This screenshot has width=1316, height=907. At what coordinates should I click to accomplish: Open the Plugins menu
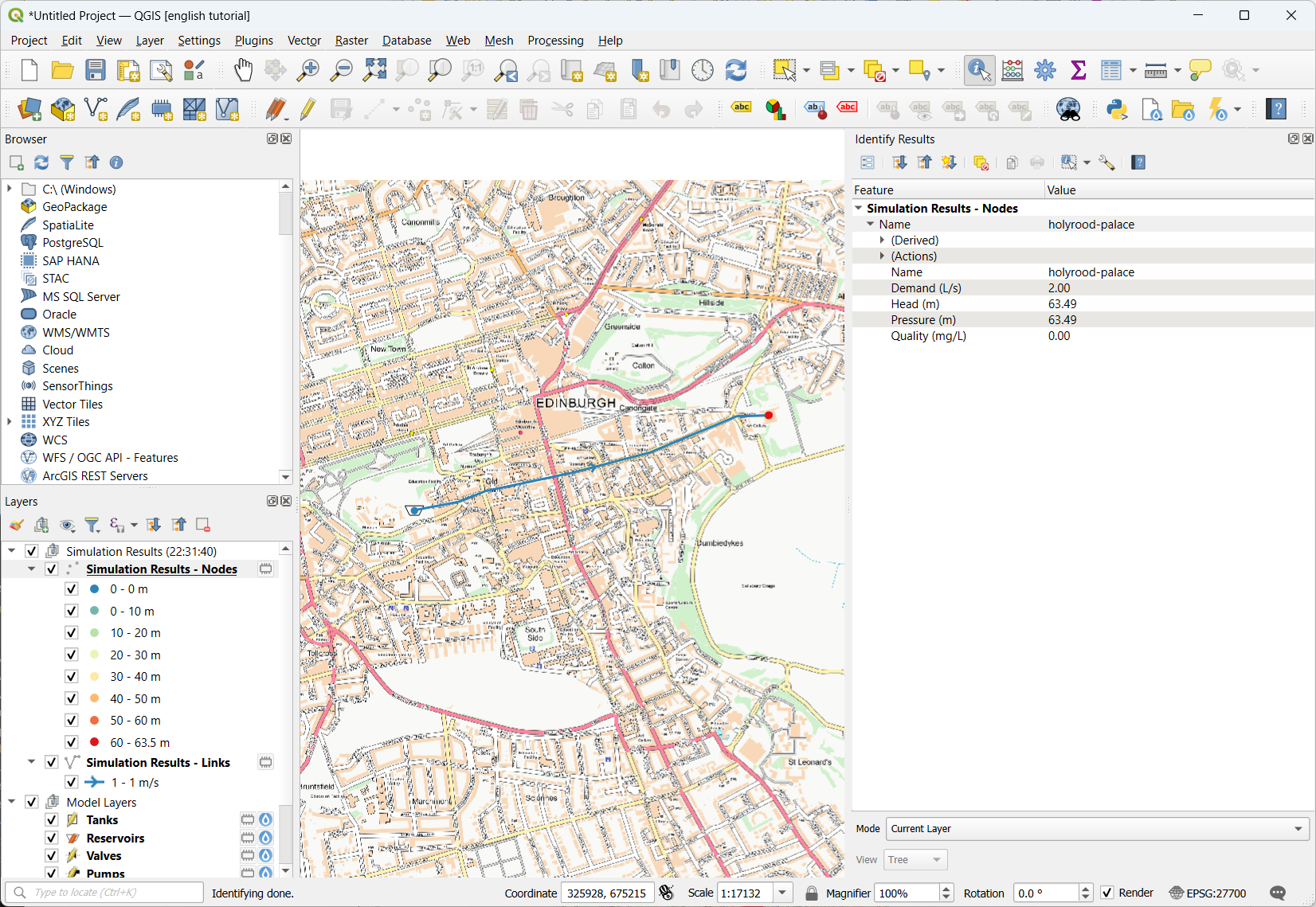click(253, 41)
